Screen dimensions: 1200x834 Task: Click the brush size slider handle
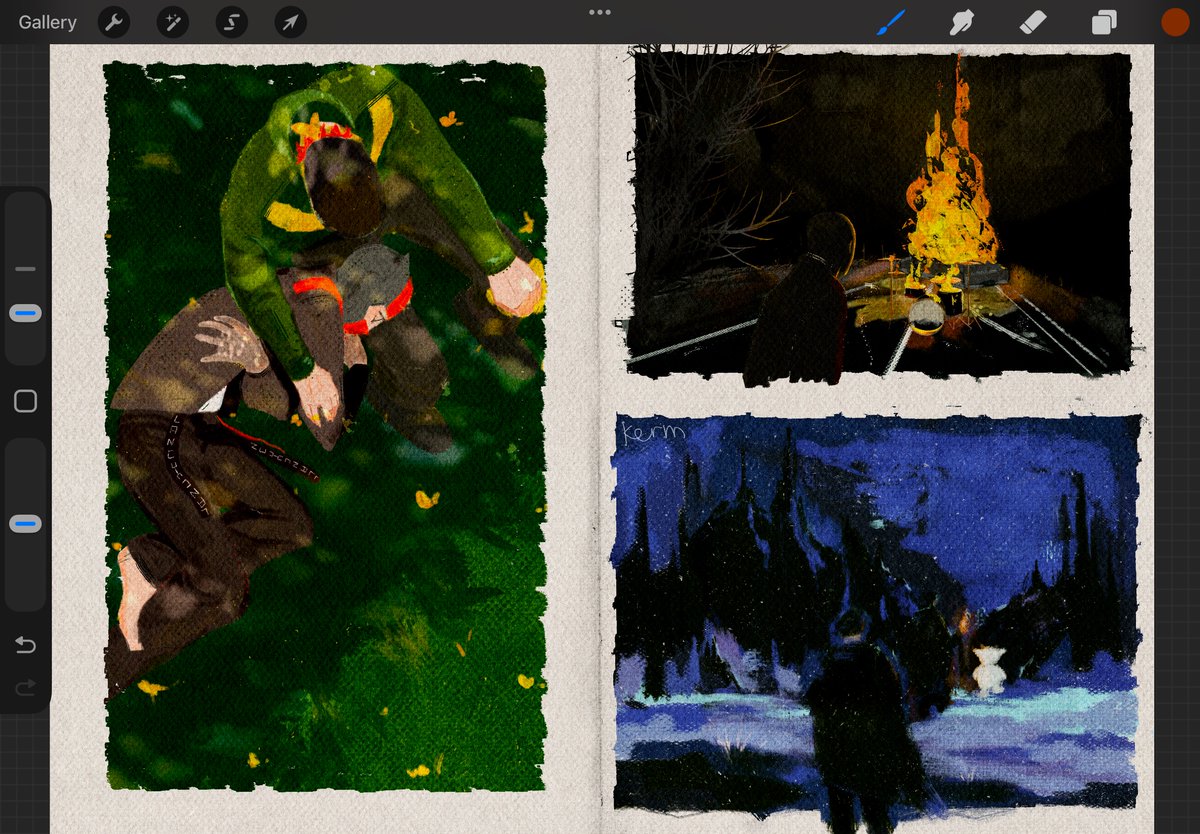point(25,313)
